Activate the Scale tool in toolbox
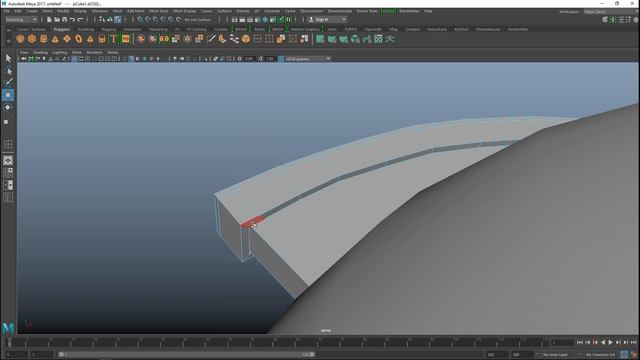 click(x=7, y=121)
